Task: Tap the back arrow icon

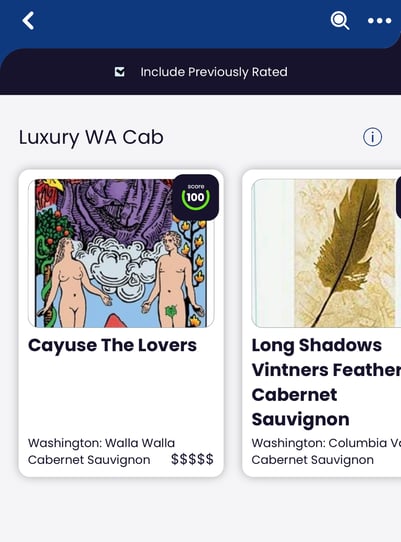Action: click(28, 20)
